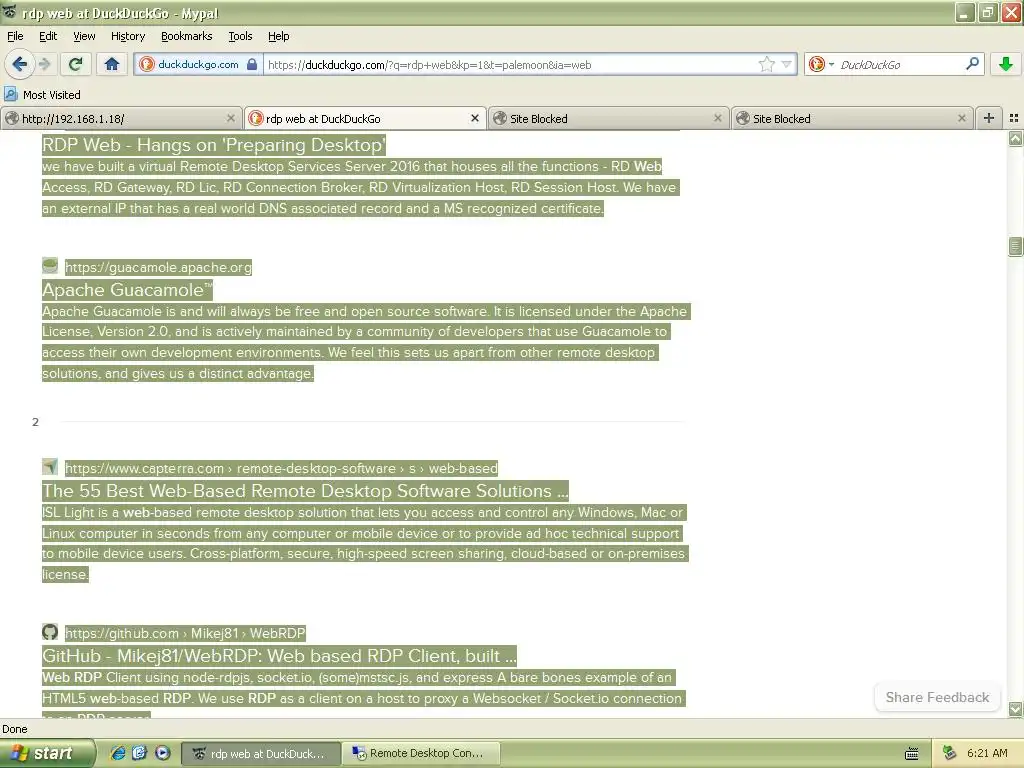Click the Share Feedback button
Image resolution: width=1024 pixels, height=768 pixels.
[937, 697]
